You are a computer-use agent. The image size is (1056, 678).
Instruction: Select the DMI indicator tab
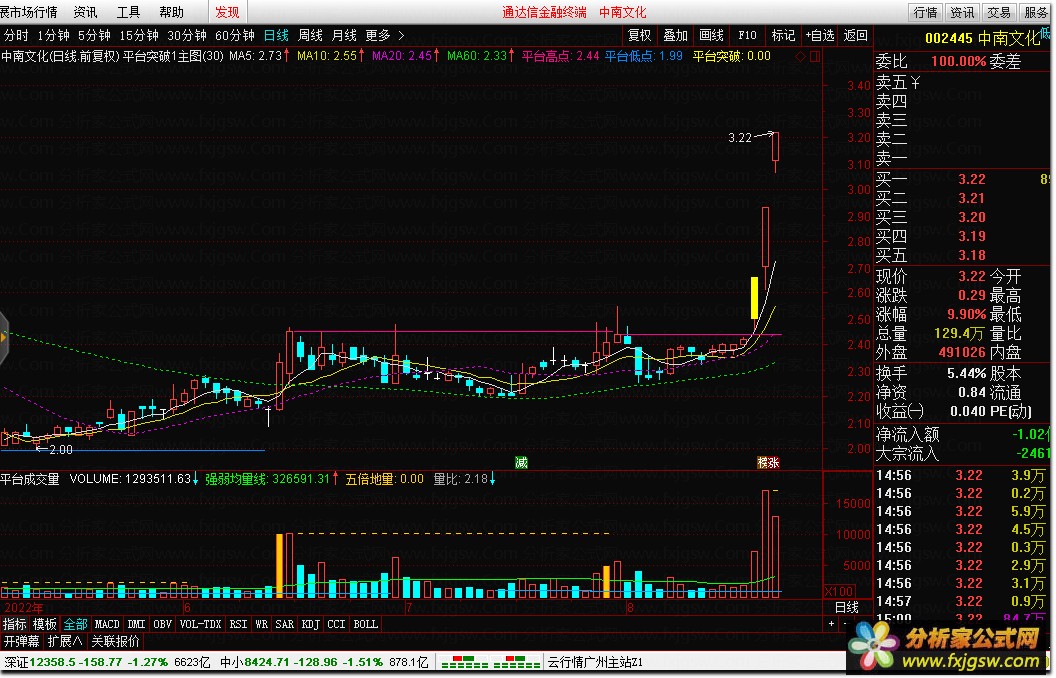pyautogui.click(x=137, y=624)
